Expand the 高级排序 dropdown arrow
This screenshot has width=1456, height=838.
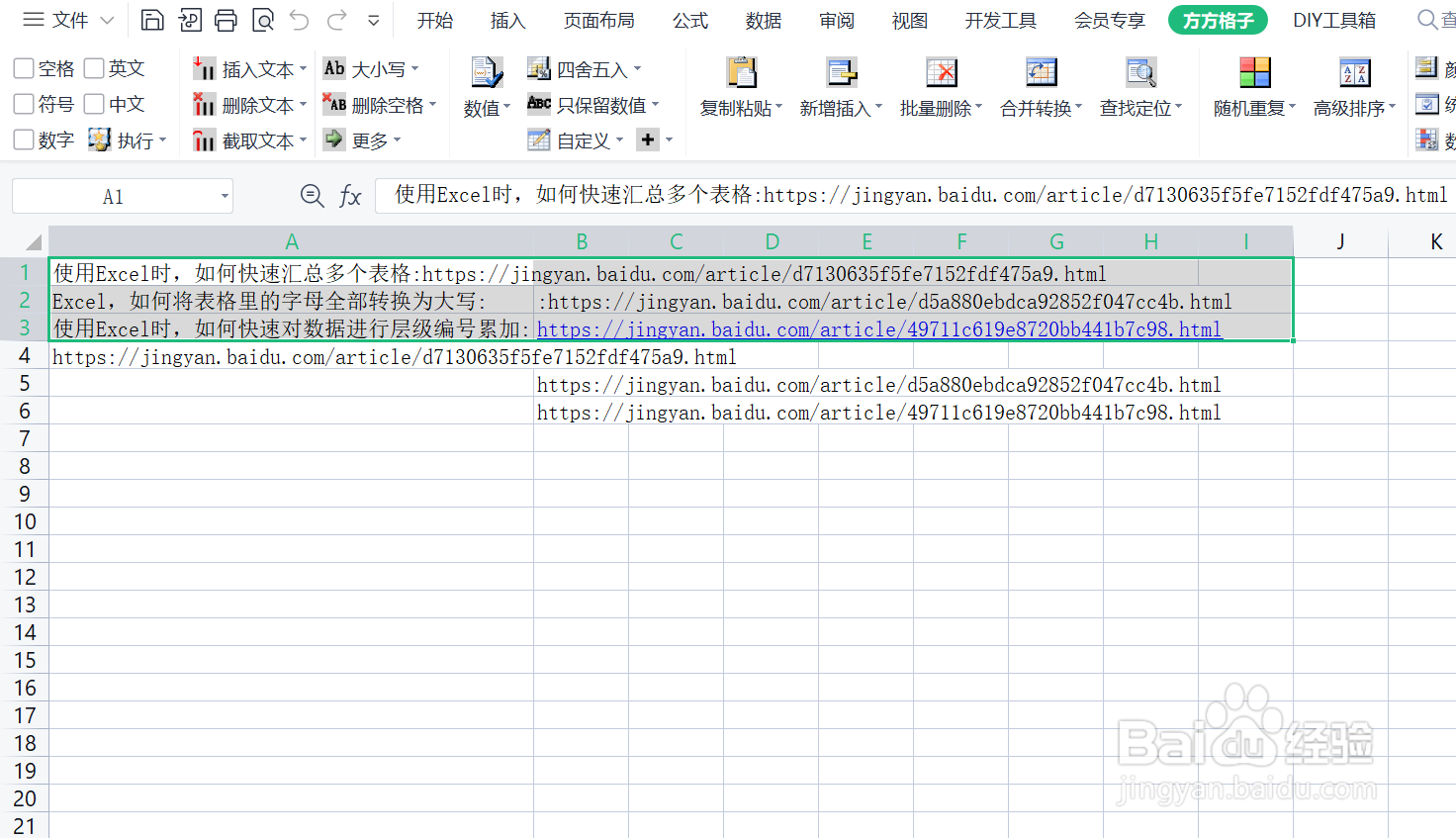[1392, 106]
